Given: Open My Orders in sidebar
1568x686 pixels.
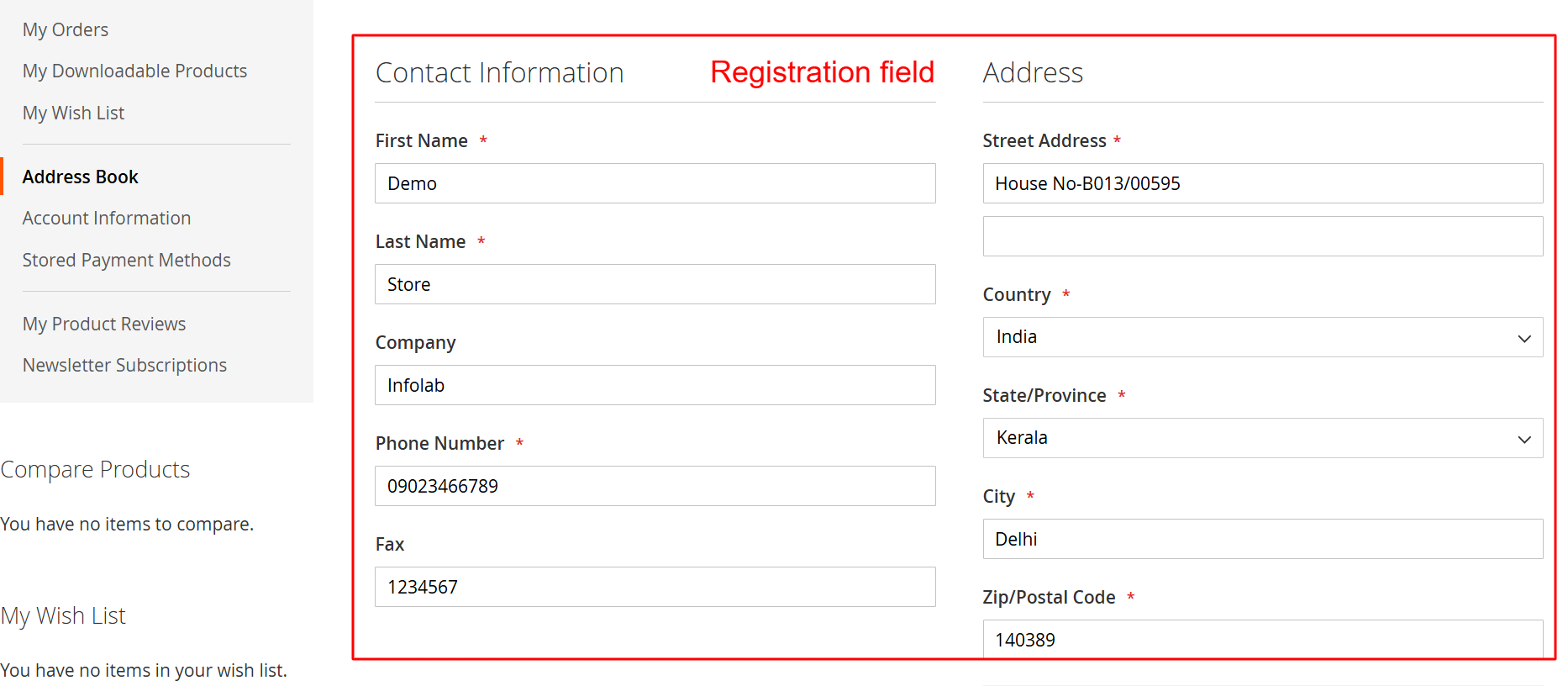Looking at the screenshot, I should coord(66,29).
